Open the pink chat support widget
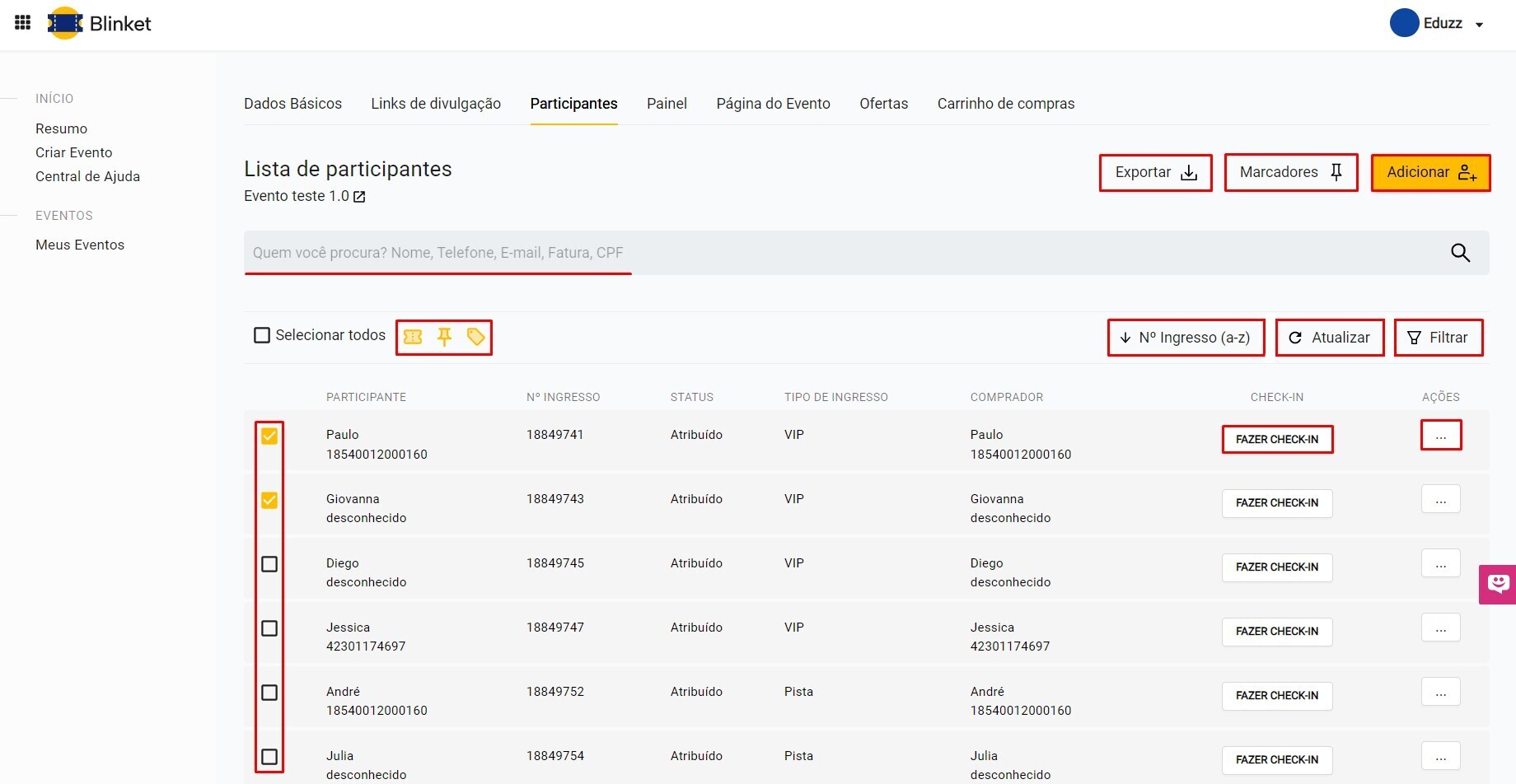 coord(1498,584)
